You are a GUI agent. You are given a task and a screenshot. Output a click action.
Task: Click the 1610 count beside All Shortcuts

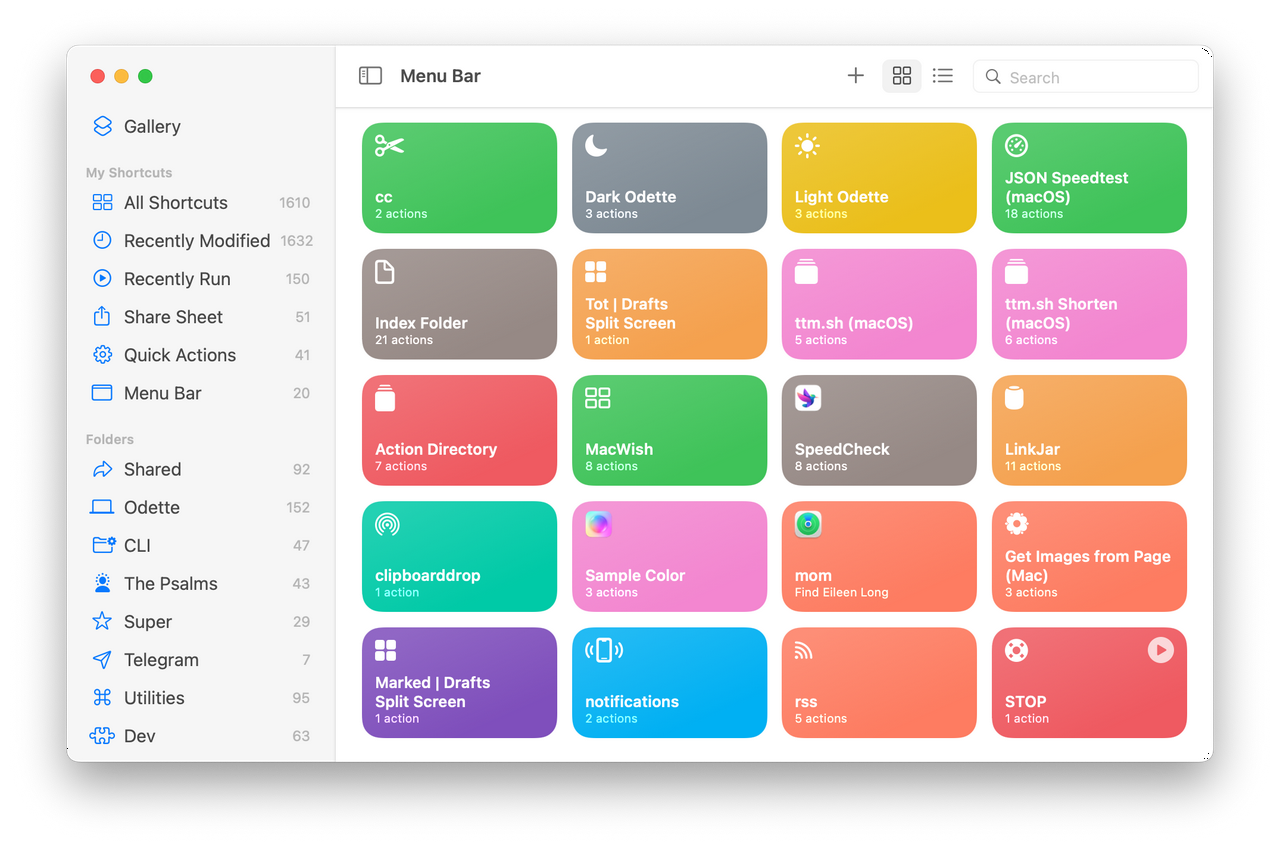coord(294,202)
